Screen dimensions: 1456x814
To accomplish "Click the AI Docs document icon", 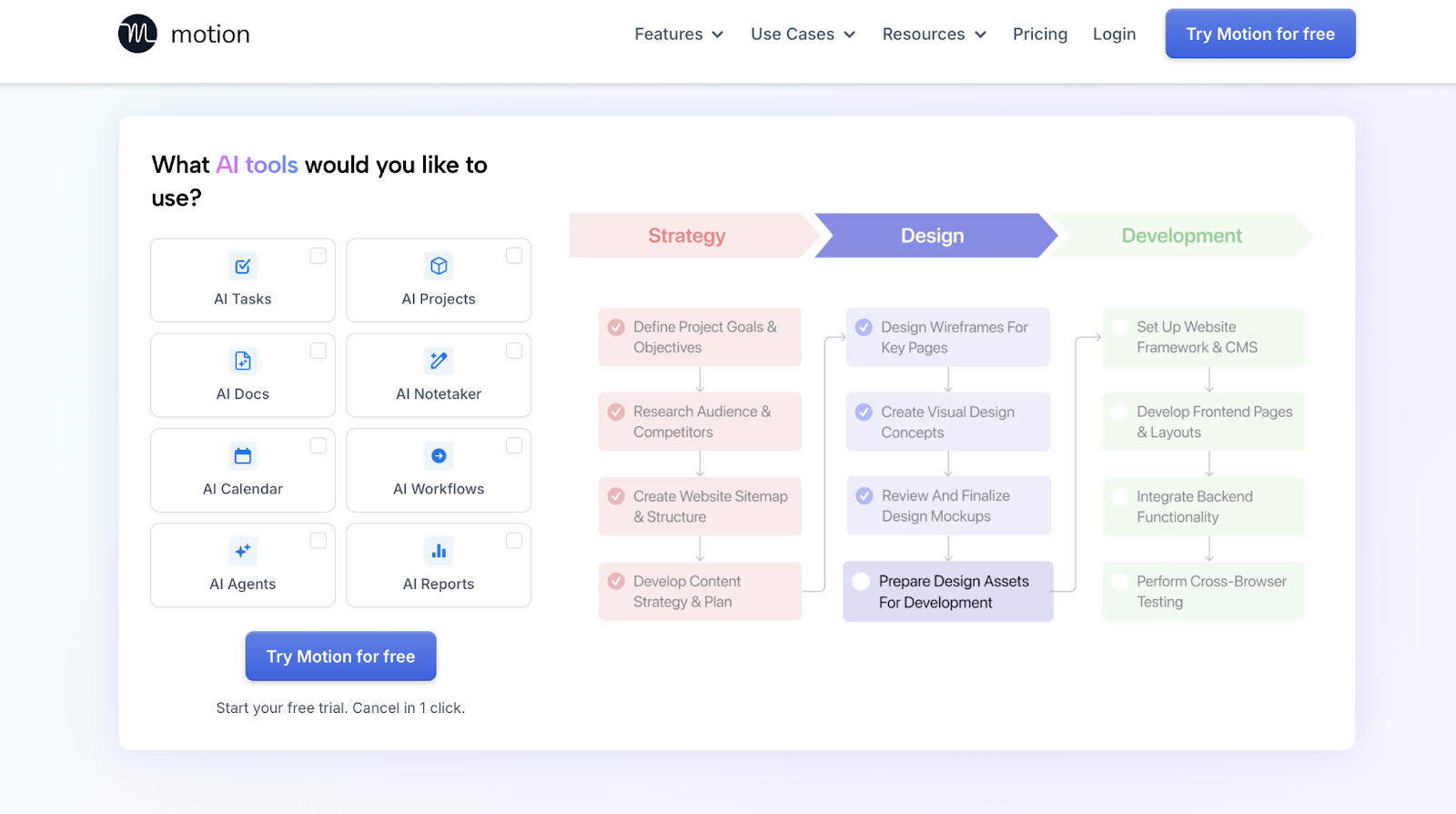I will point(243,361).
